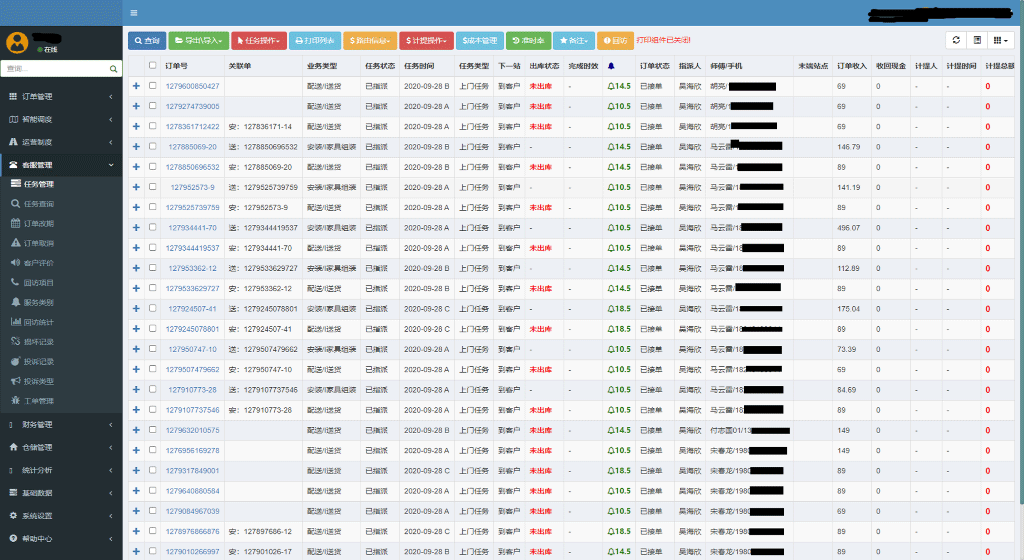Screen dimensions: 1024x560
Task: Click the calendar icon beside 订单改期
Action: pos(16,223)
